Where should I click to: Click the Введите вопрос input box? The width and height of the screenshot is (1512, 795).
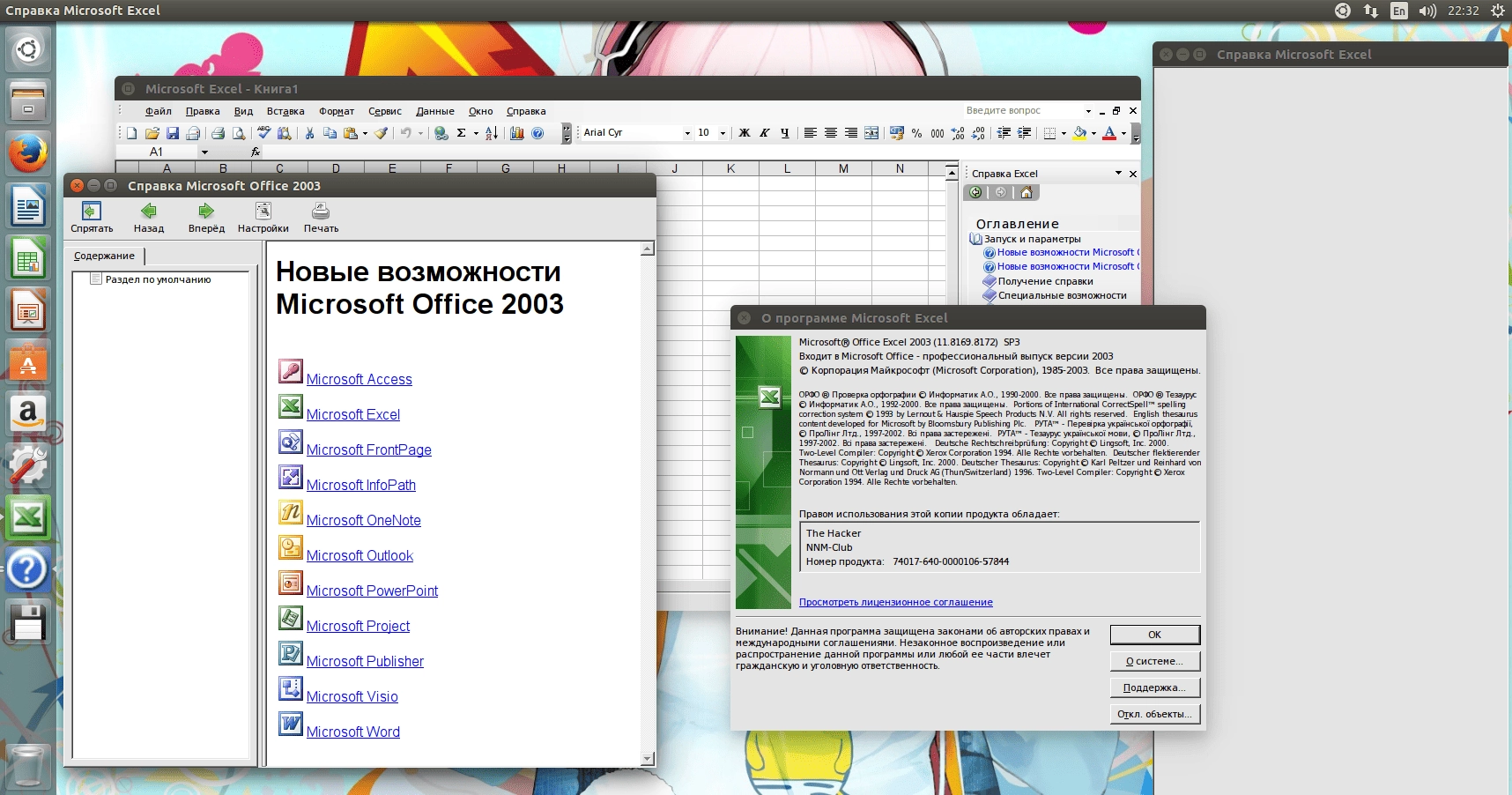click(x=1022, y=110)
